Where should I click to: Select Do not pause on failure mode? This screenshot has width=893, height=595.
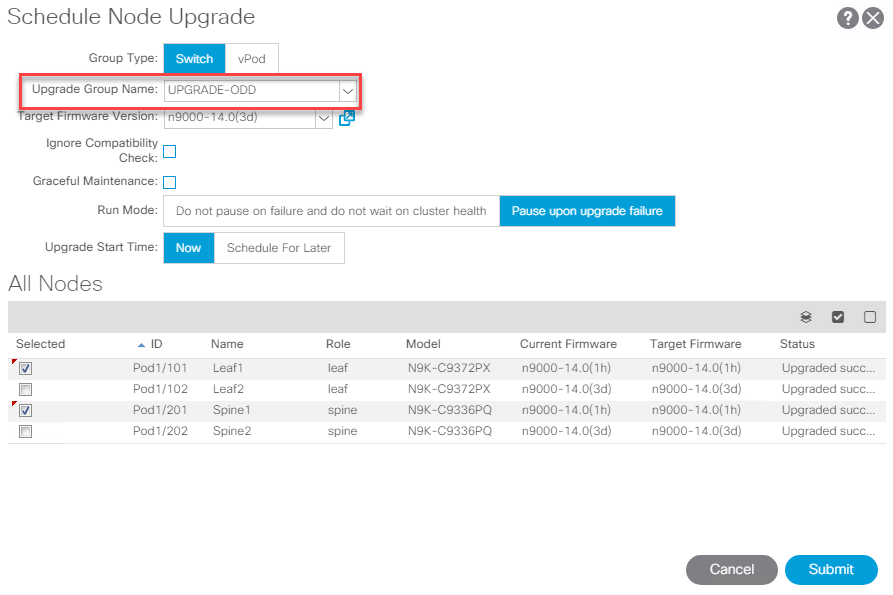[331, 211]
